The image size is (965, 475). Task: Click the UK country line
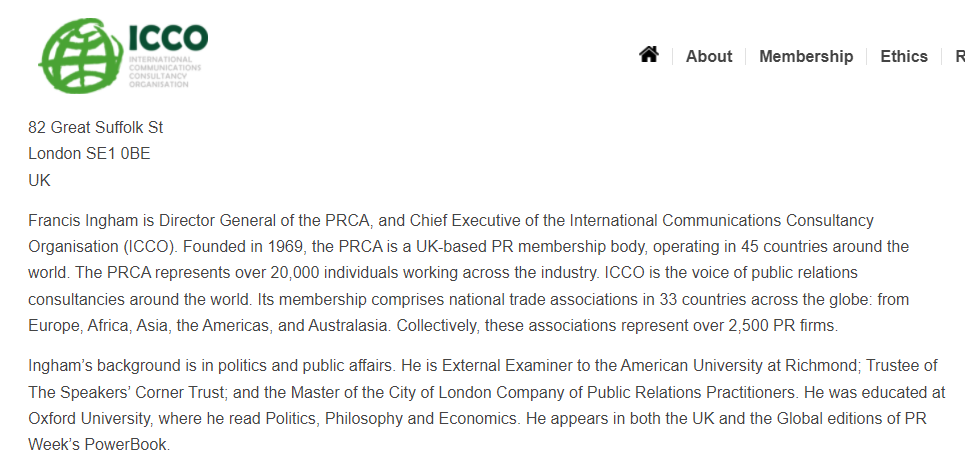[39, 180]
